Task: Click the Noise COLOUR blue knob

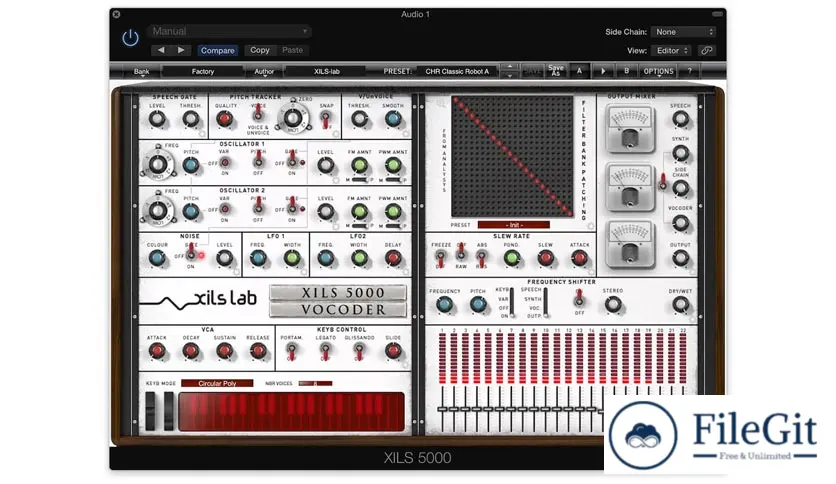Action: tap(157, 259)
